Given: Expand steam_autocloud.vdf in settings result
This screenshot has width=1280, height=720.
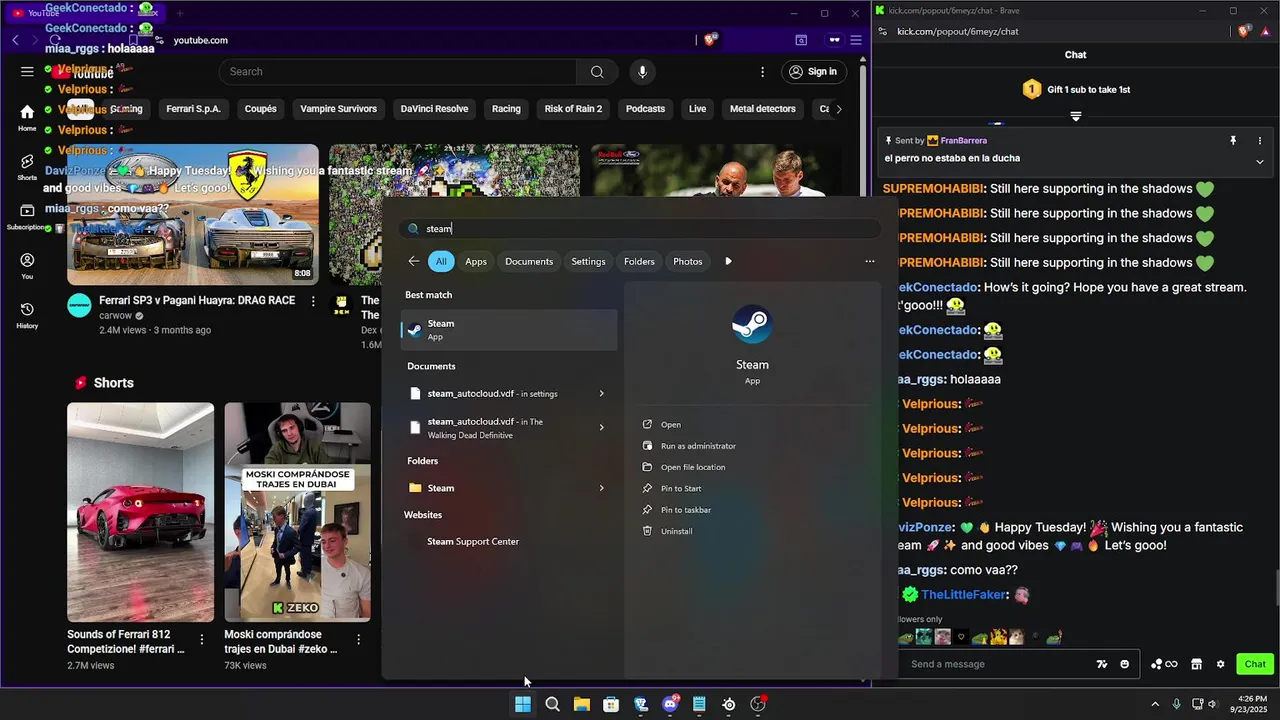Looking at the screenshot, I should [601, 394].
